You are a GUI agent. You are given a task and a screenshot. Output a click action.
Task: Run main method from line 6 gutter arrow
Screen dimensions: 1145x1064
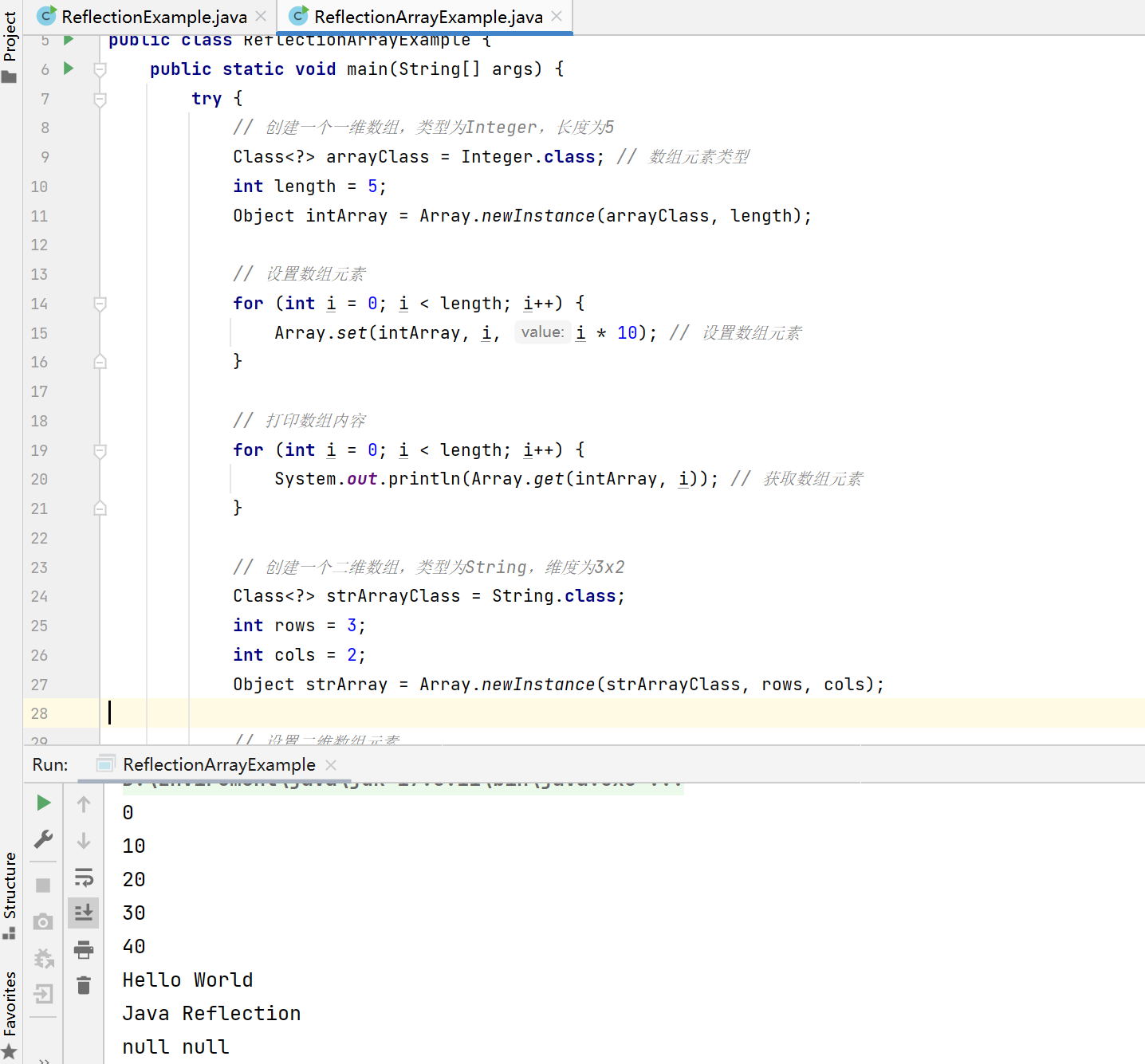[69, 69]
